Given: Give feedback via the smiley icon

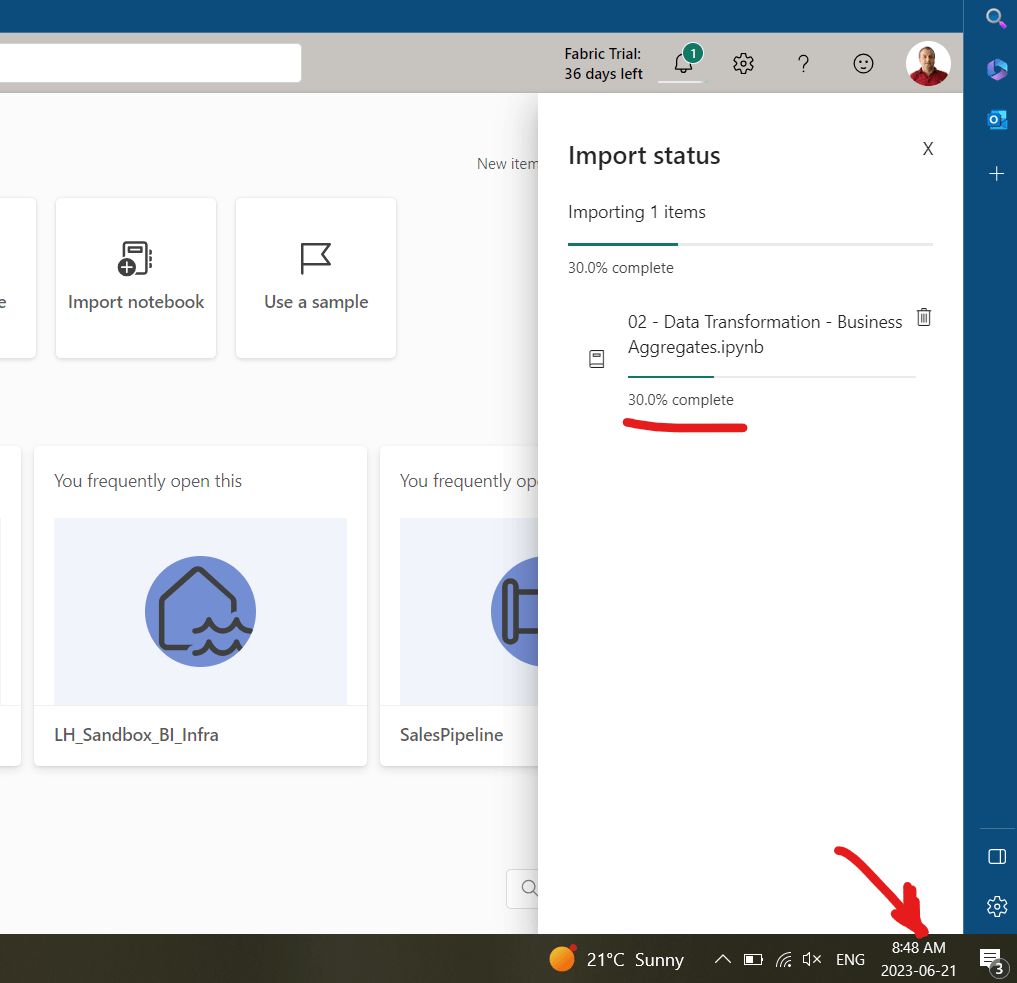Looking at the screenshot, I should pyautogui.click(x=863, y=63).
